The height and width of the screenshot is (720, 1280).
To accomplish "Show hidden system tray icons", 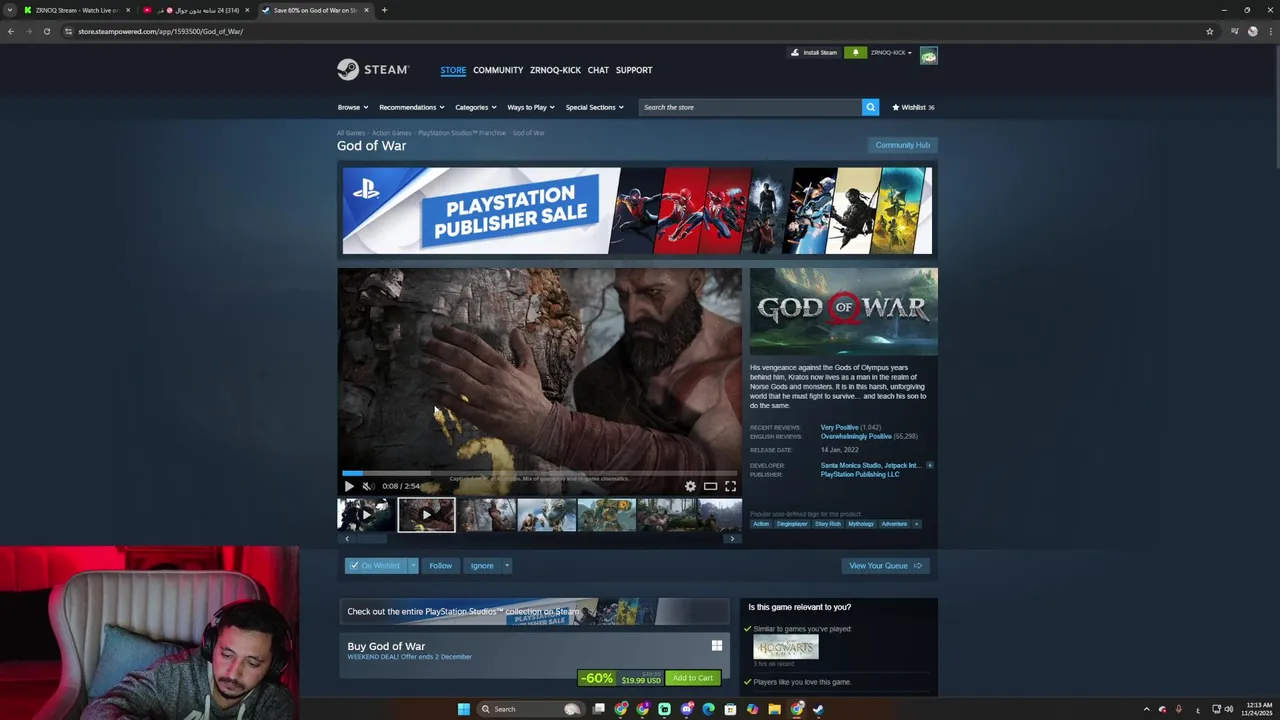I will pos(1146,709).
